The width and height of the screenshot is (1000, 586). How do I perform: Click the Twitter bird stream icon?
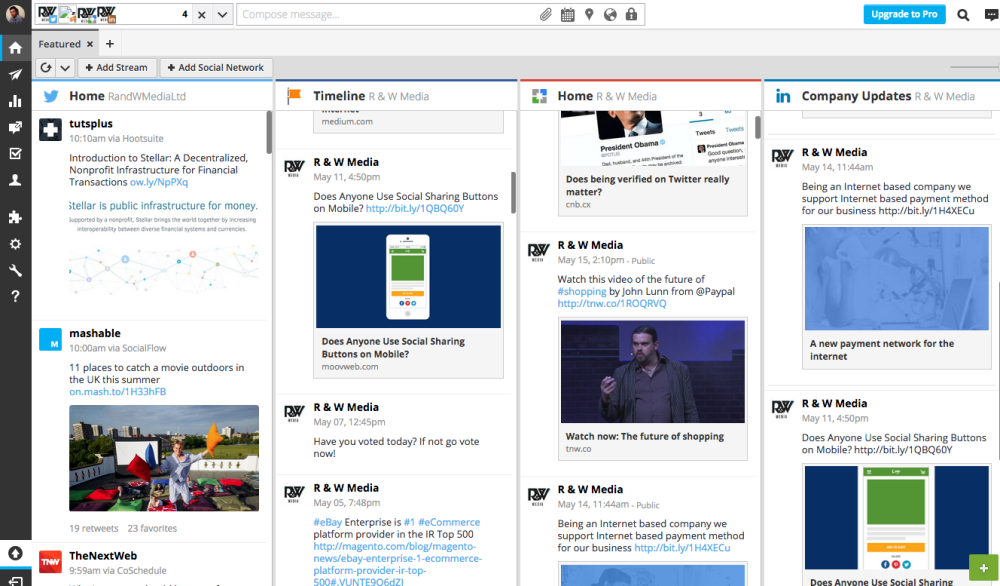coord(50,96)
